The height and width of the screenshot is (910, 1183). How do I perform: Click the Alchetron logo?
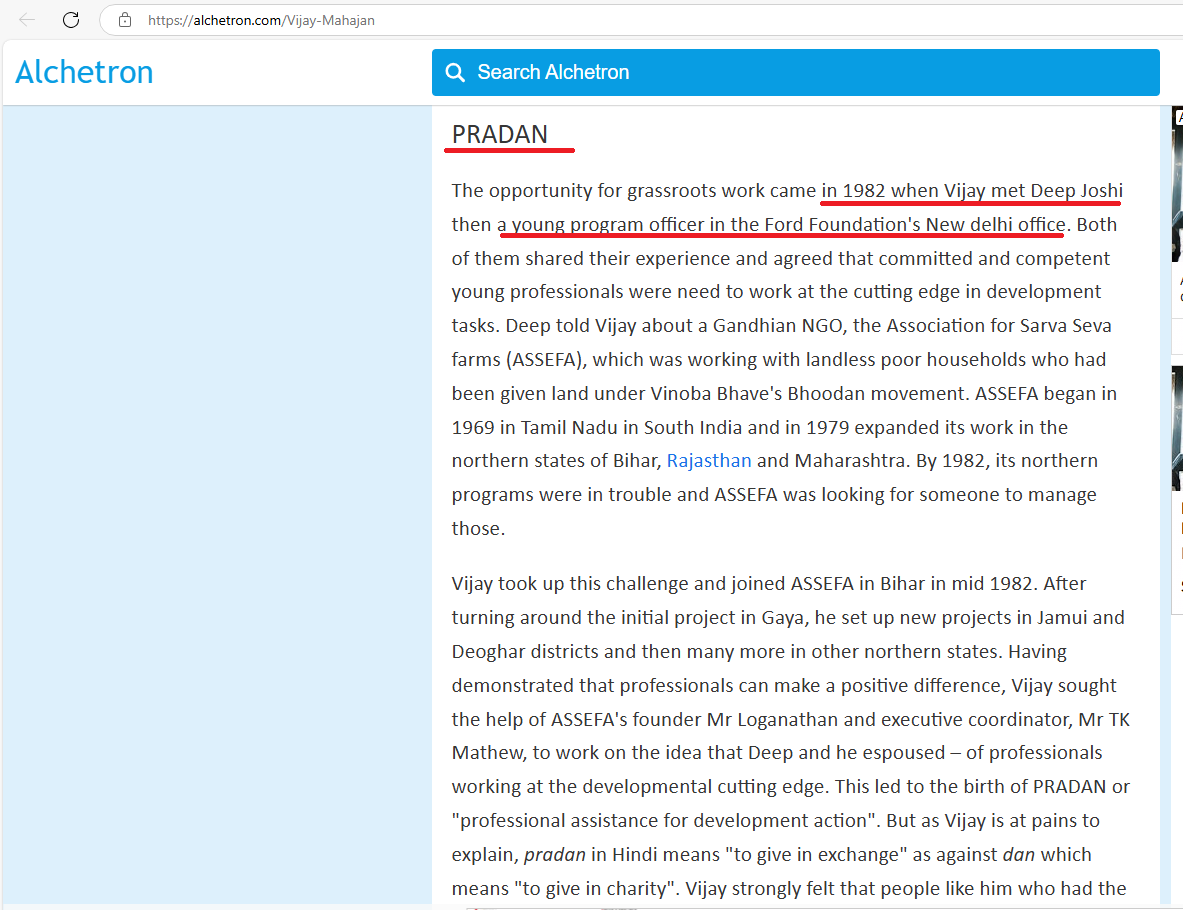coord(84,72)
